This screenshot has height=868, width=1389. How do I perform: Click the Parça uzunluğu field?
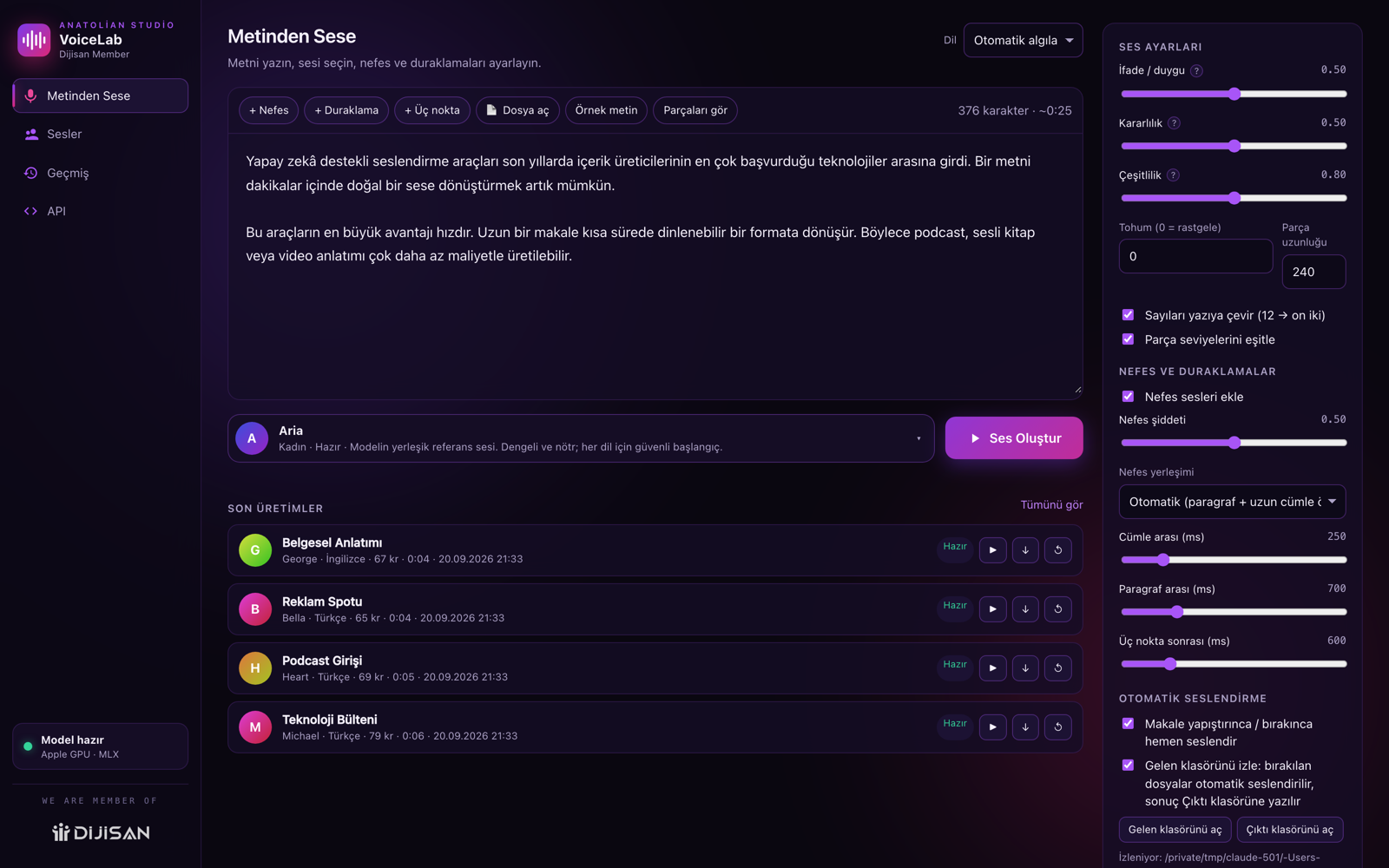[x=1313, y=272]
